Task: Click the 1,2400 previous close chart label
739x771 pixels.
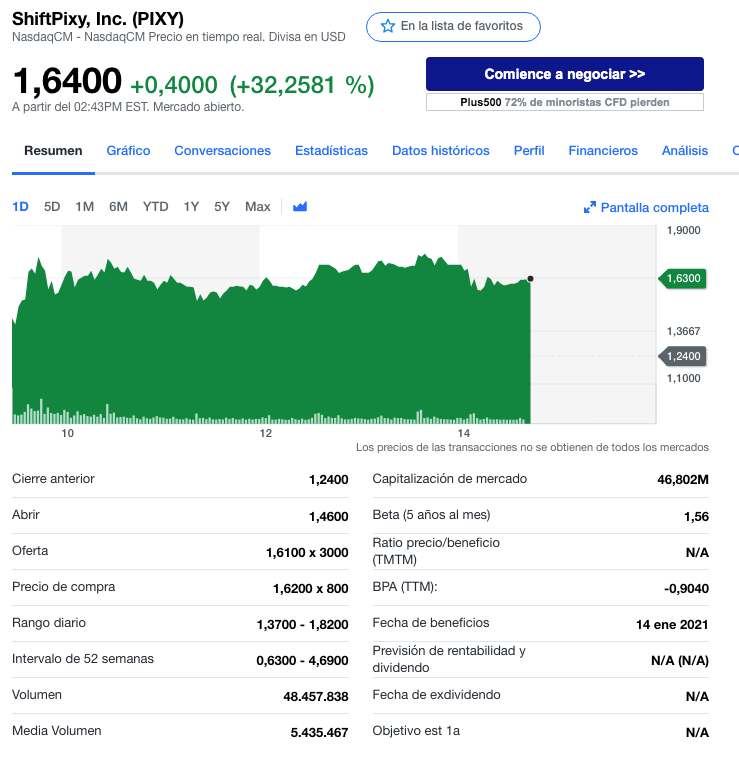Action: pyautogui.click(x=682, y=356)
